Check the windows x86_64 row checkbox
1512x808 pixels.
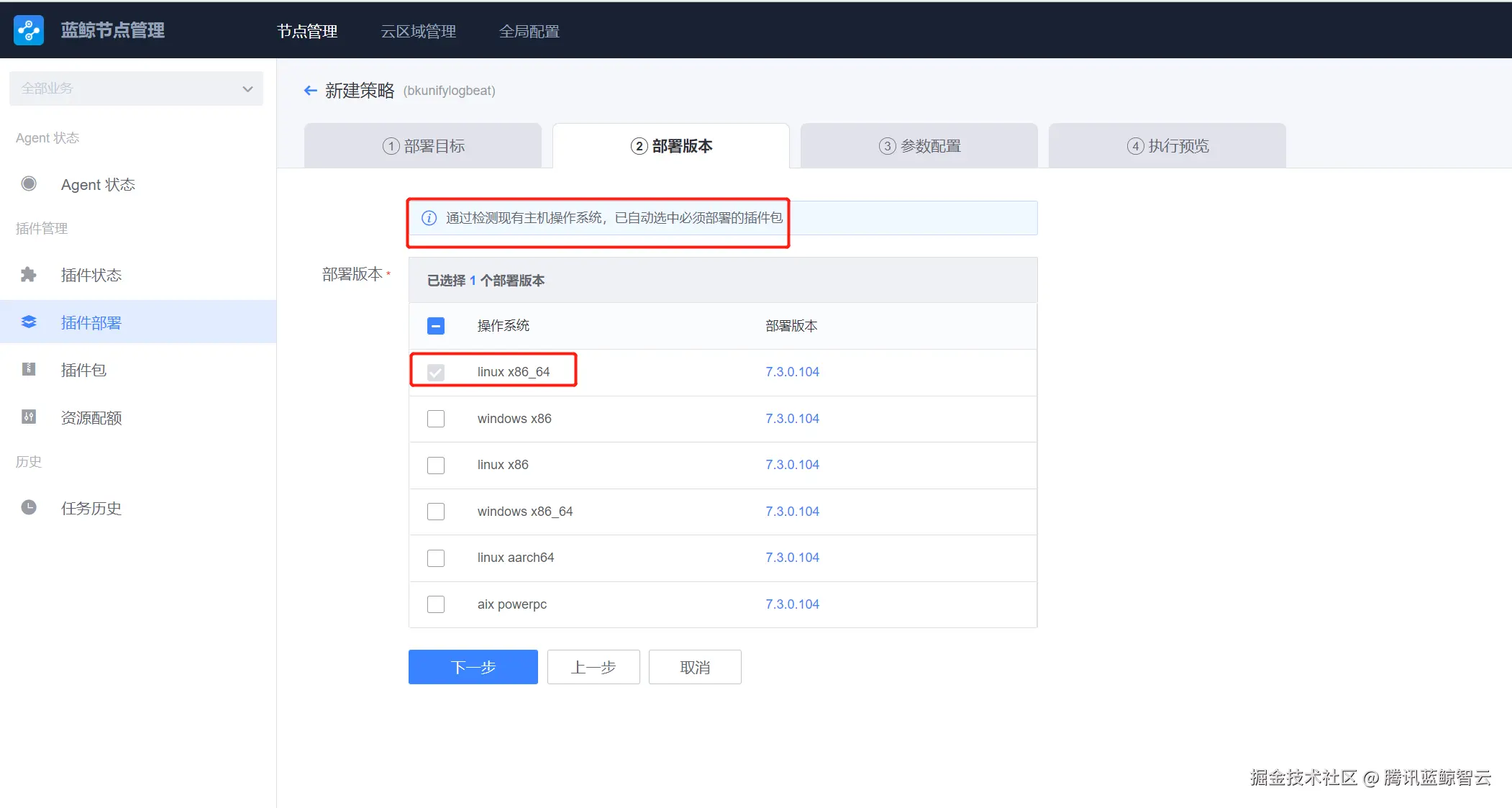click(436, 512)
